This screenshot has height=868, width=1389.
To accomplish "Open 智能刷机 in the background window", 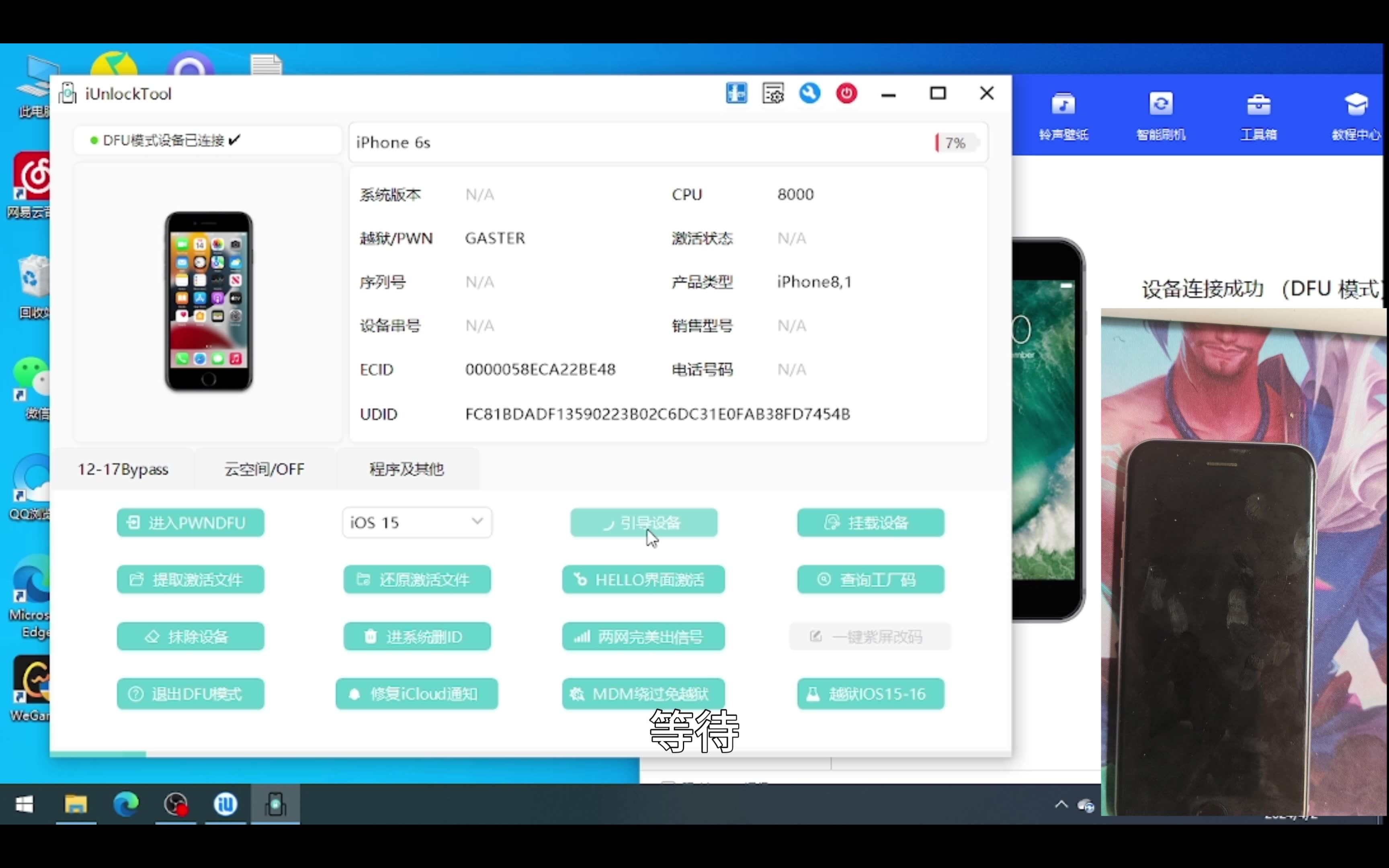I will coord(1161,117).
